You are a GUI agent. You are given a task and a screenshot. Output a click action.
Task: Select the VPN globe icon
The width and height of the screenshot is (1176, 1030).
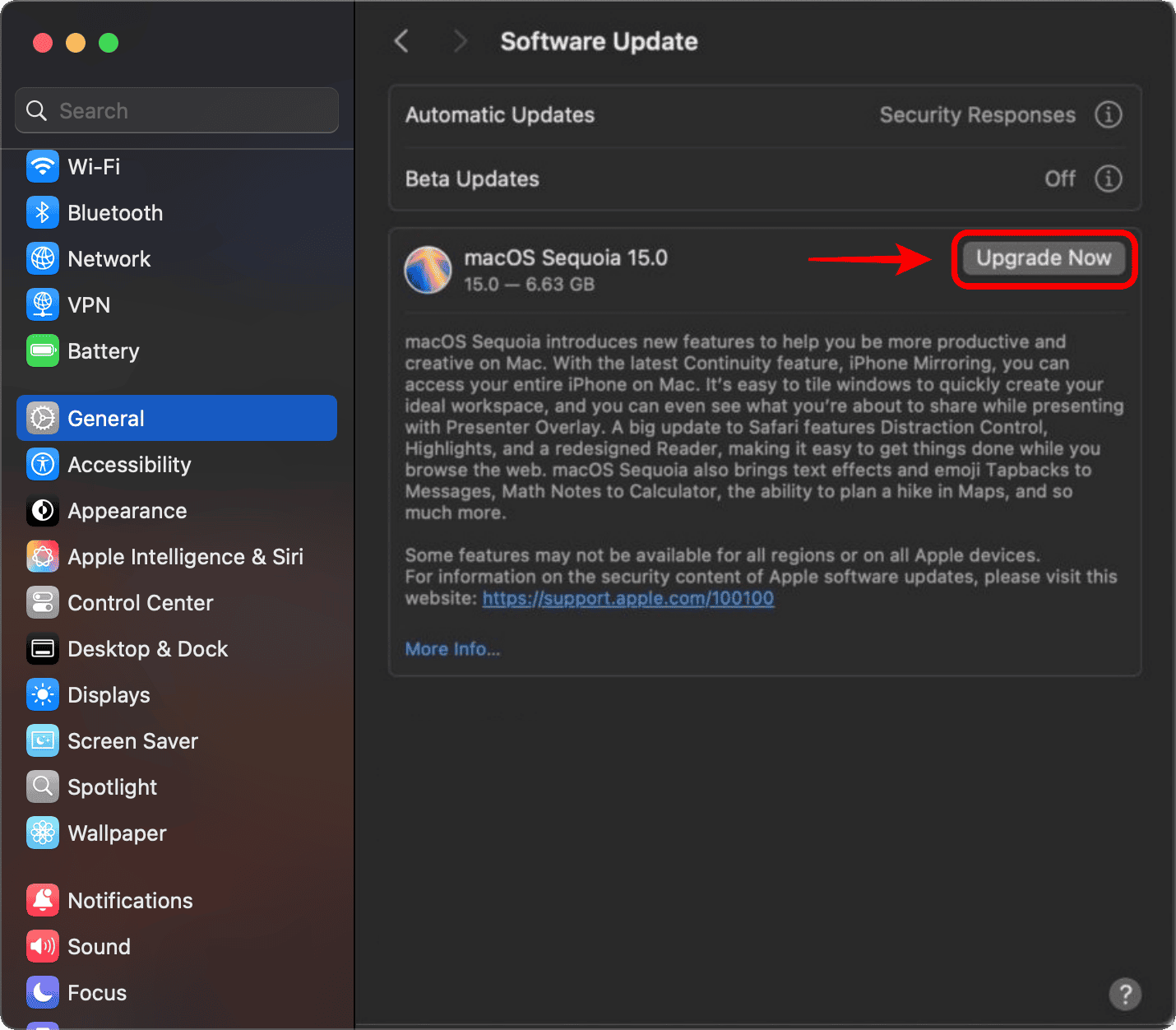pos(43,305)
